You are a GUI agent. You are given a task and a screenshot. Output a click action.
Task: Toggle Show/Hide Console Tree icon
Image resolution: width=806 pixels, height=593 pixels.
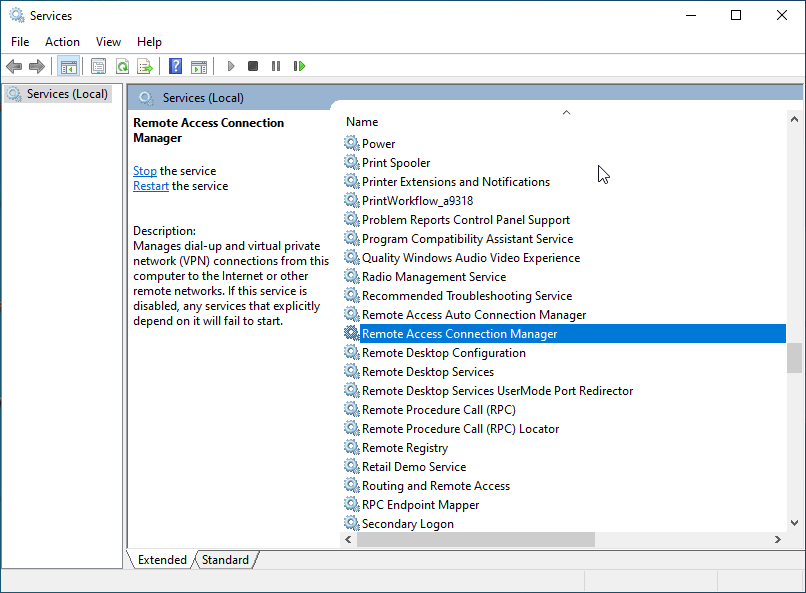(68, 66)
